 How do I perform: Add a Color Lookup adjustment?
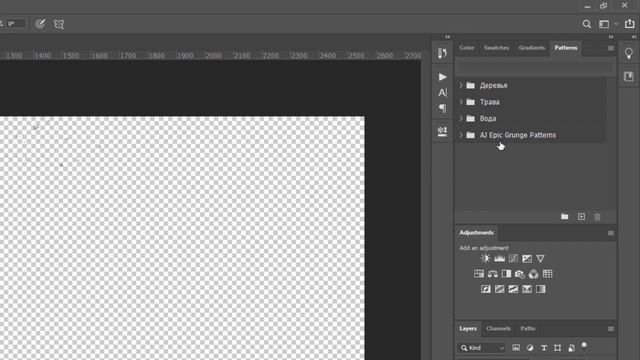coord(547,274)
